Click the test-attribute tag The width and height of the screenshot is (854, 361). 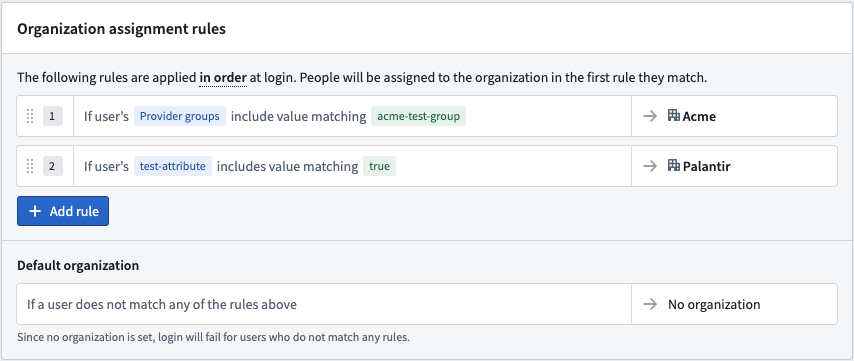pos(173,166)
